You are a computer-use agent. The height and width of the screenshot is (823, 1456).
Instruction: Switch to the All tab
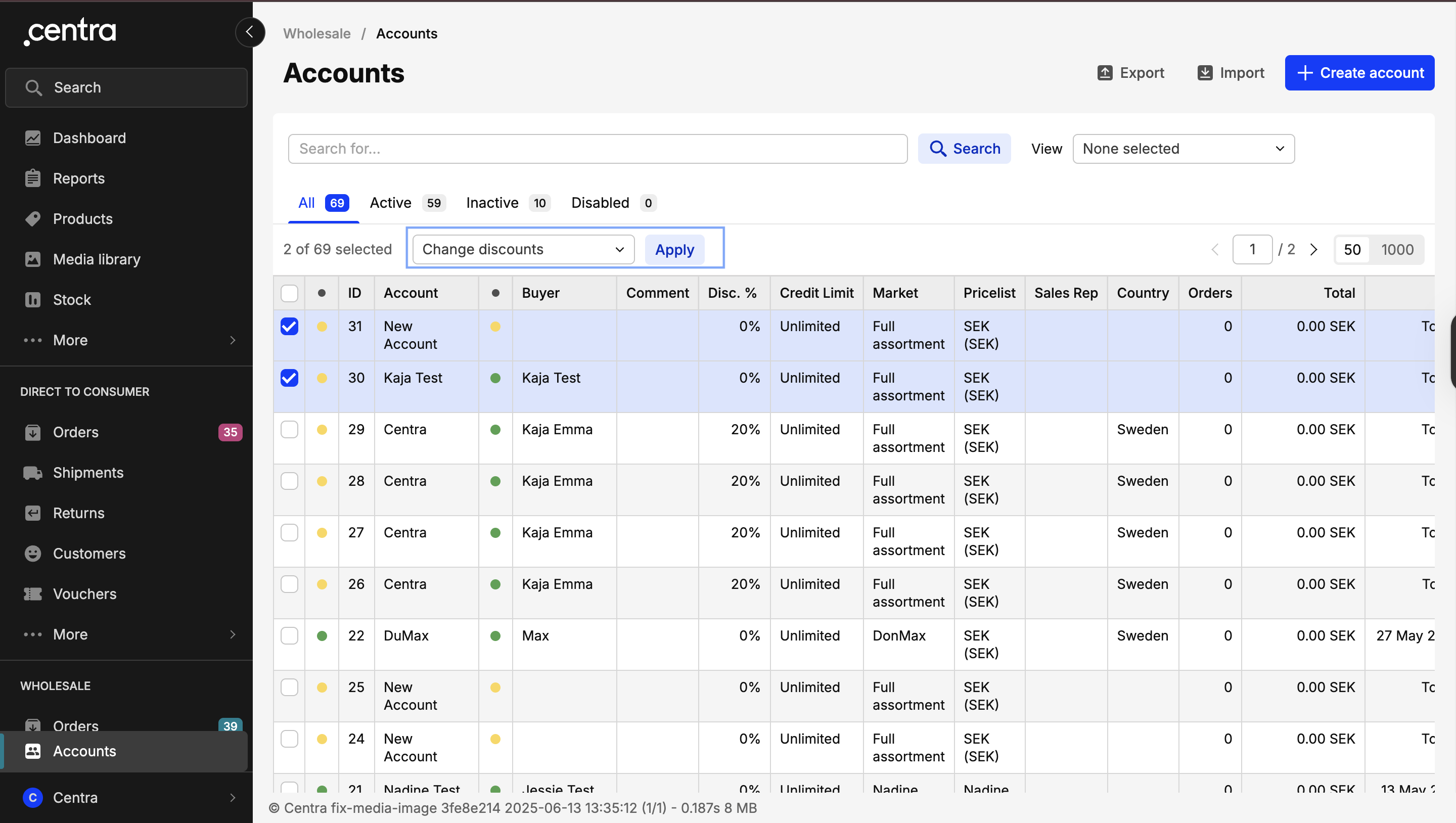(324, 203)
